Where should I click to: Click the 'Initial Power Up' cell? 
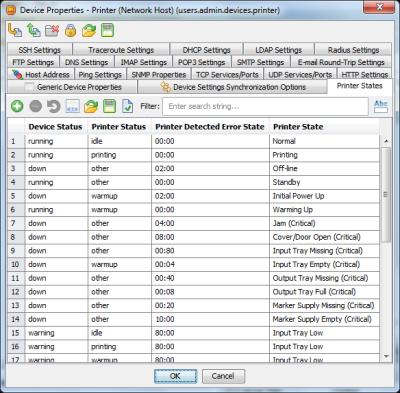click(324, 196)
